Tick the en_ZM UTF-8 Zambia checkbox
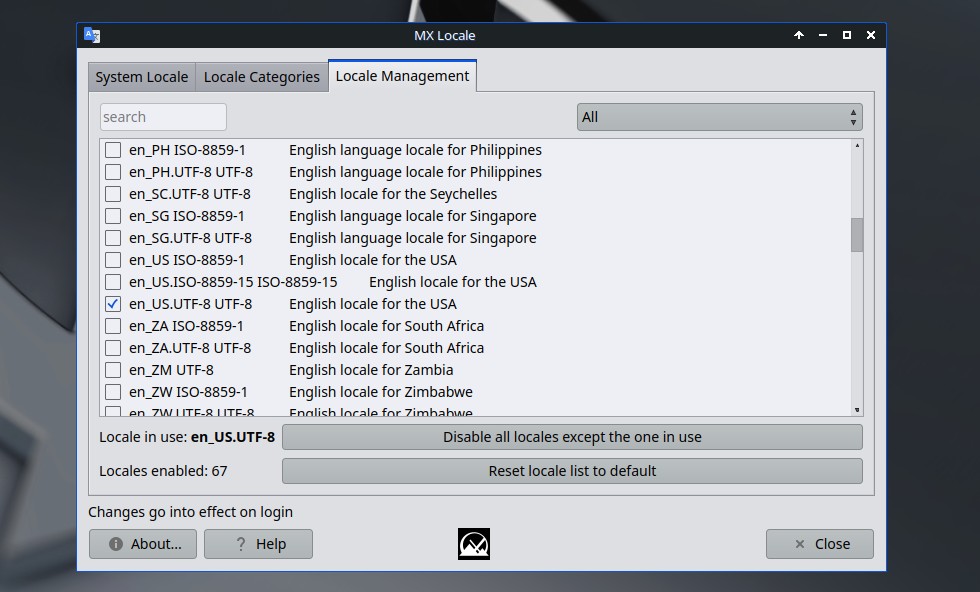This screenshot has width=980, height=592. pos(112,370)
